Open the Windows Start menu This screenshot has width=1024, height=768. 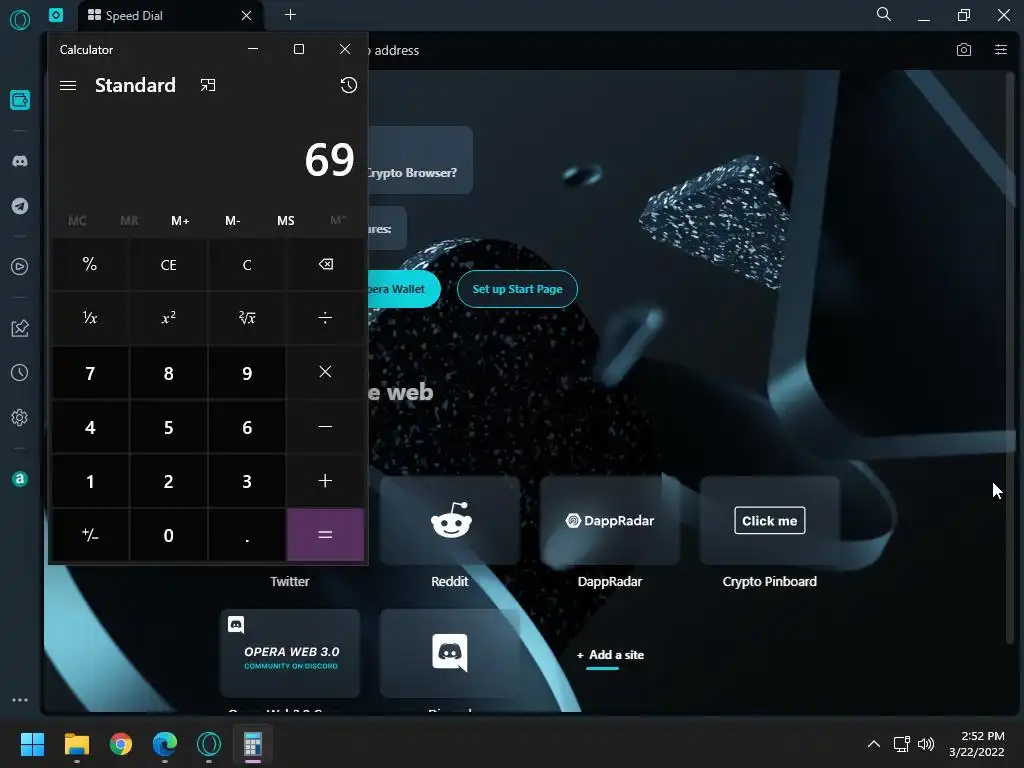pos(32,744)
